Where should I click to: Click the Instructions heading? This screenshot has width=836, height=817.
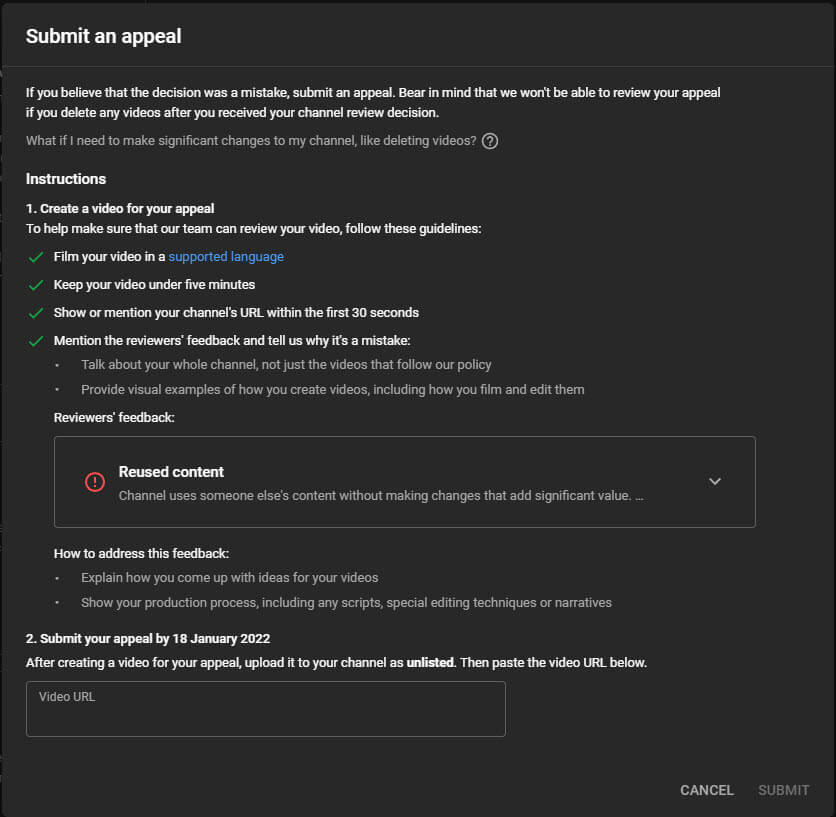point(66,179)
